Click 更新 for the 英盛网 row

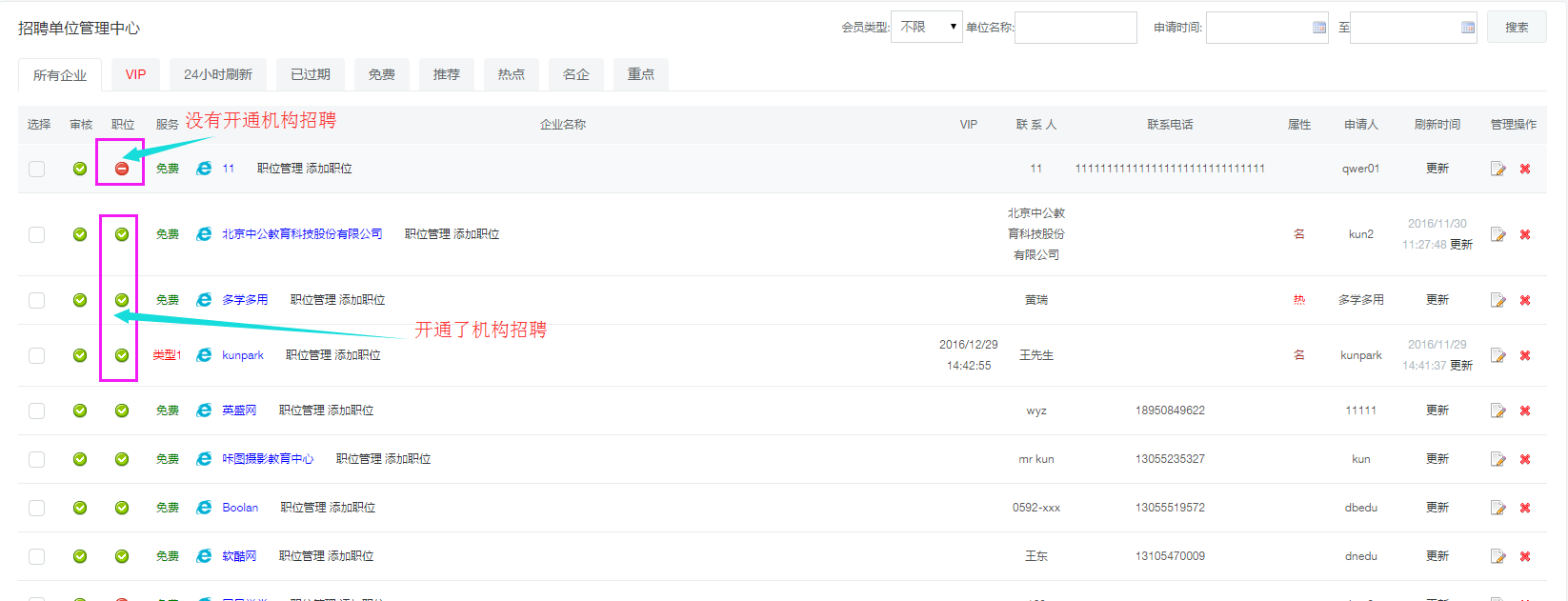pos(1437,411)
